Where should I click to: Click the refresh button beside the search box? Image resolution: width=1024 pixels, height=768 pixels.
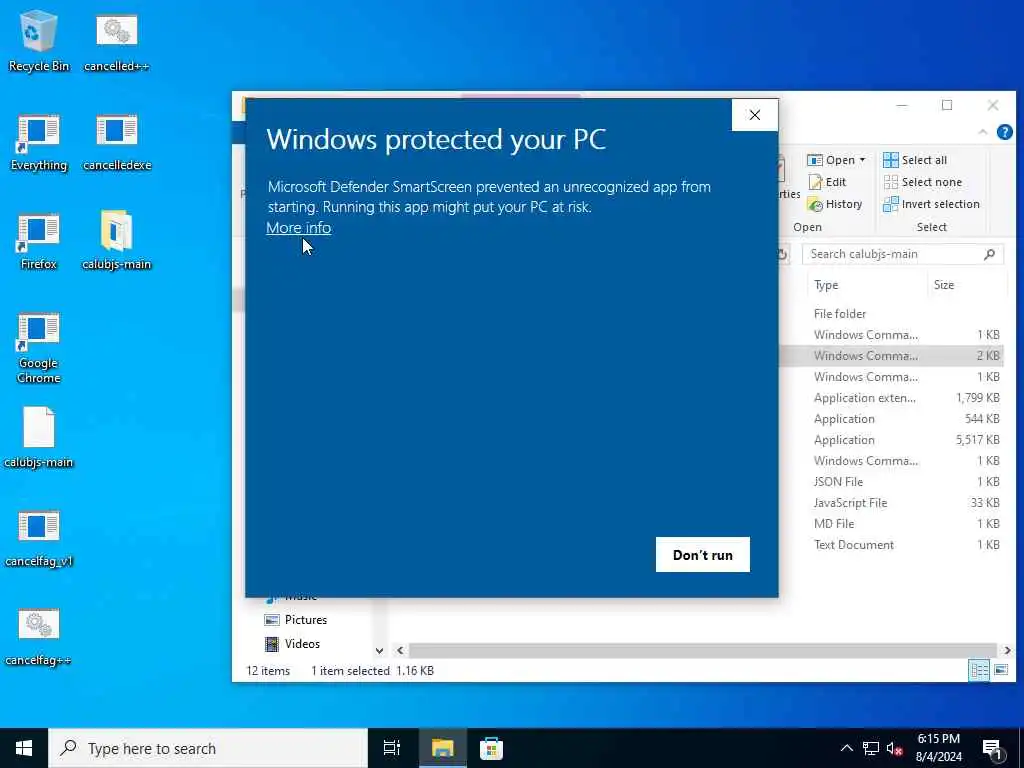782,255
